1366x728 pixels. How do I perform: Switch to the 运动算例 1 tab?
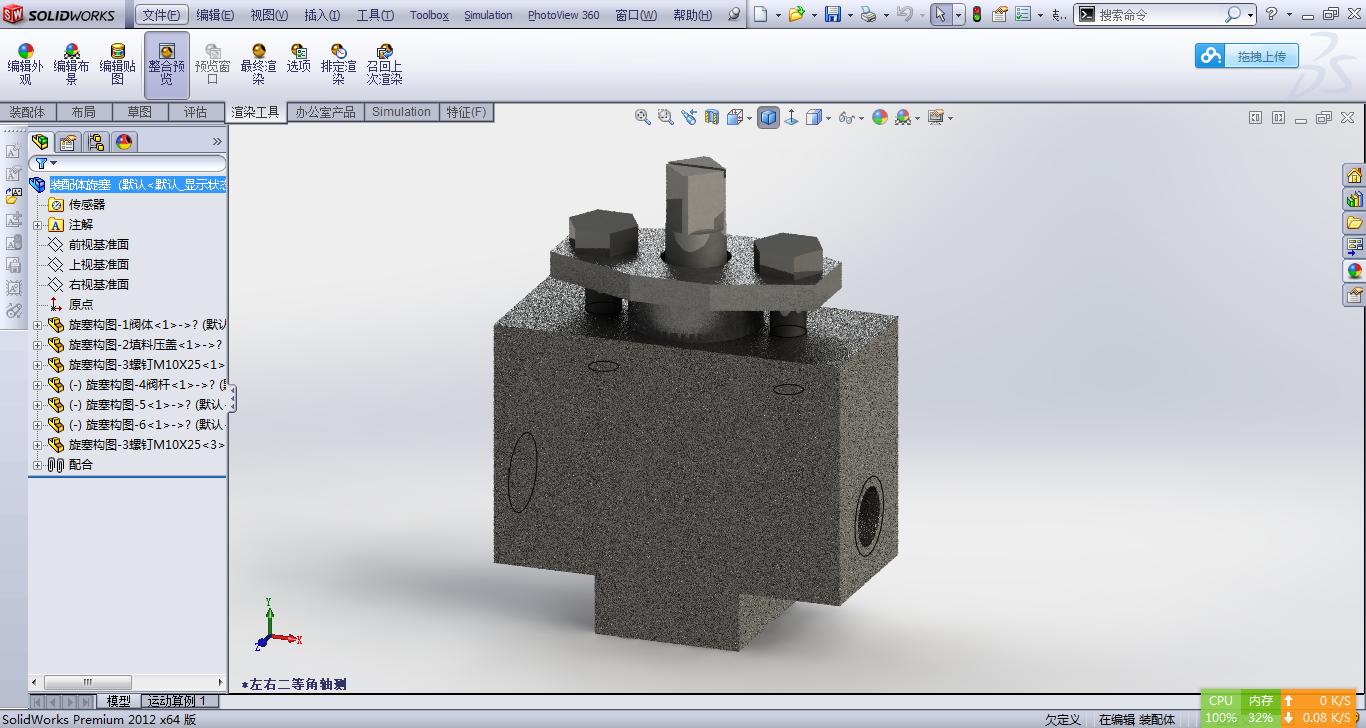[178, 701]
